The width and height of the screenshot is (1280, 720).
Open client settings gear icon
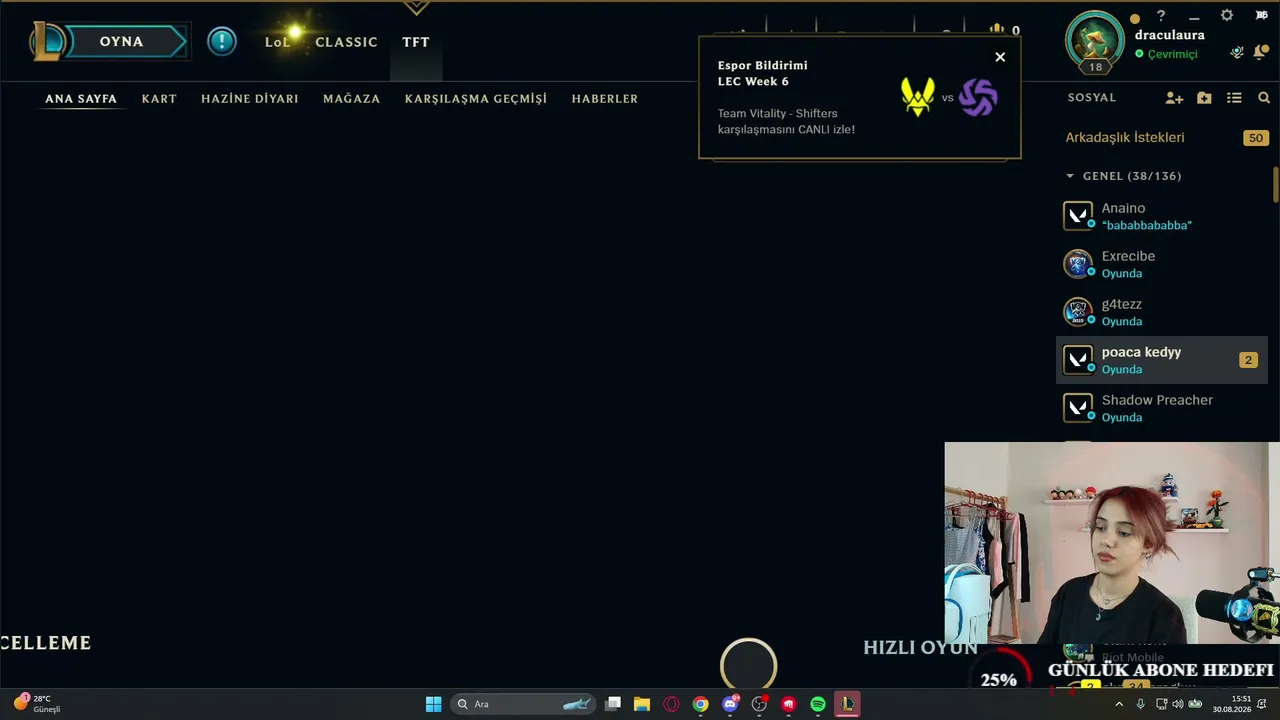[x=1227, y=16]
